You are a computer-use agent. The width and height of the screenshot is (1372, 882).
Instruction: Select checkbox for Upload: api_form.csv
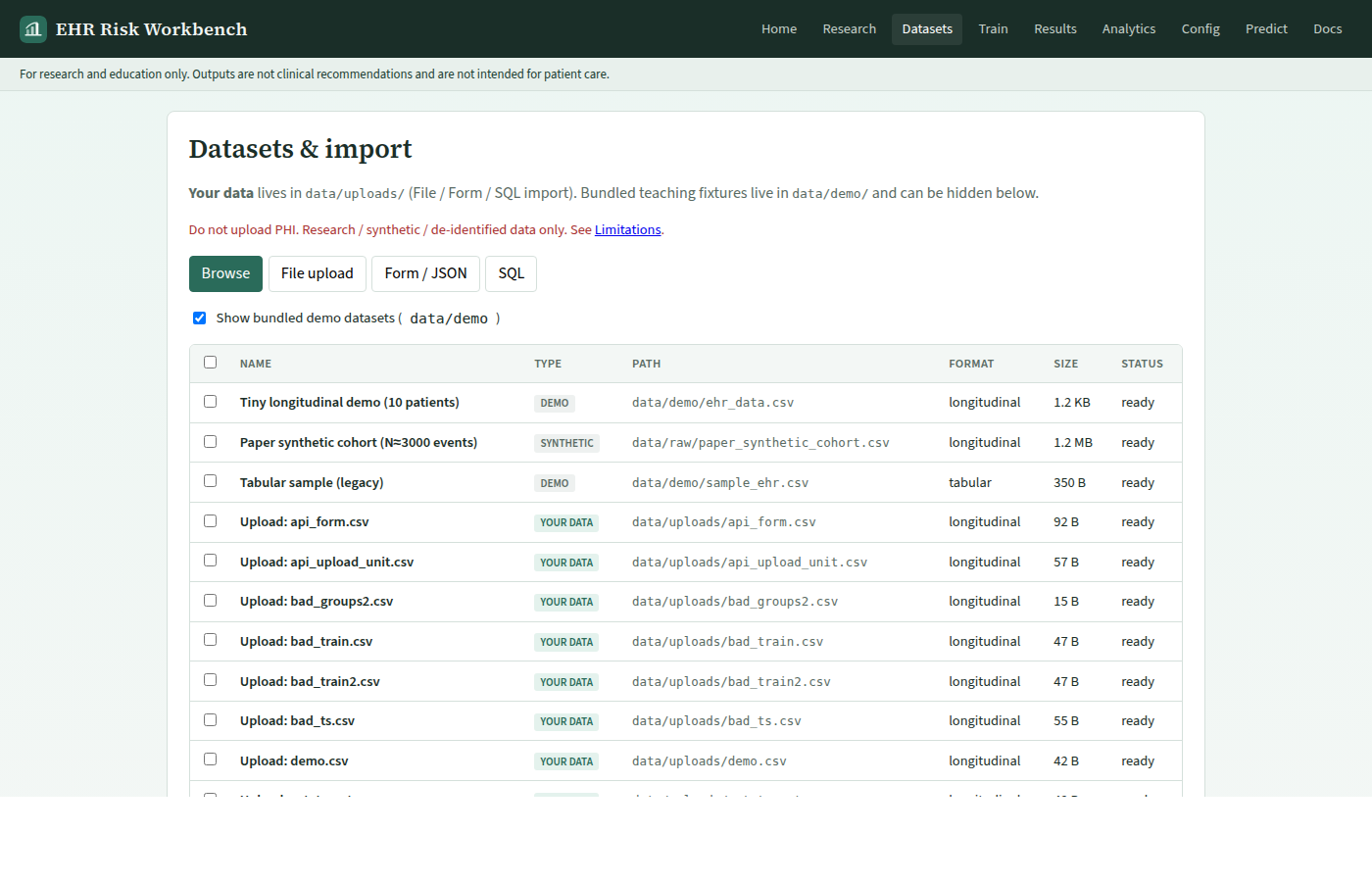(x=210, y=521)
